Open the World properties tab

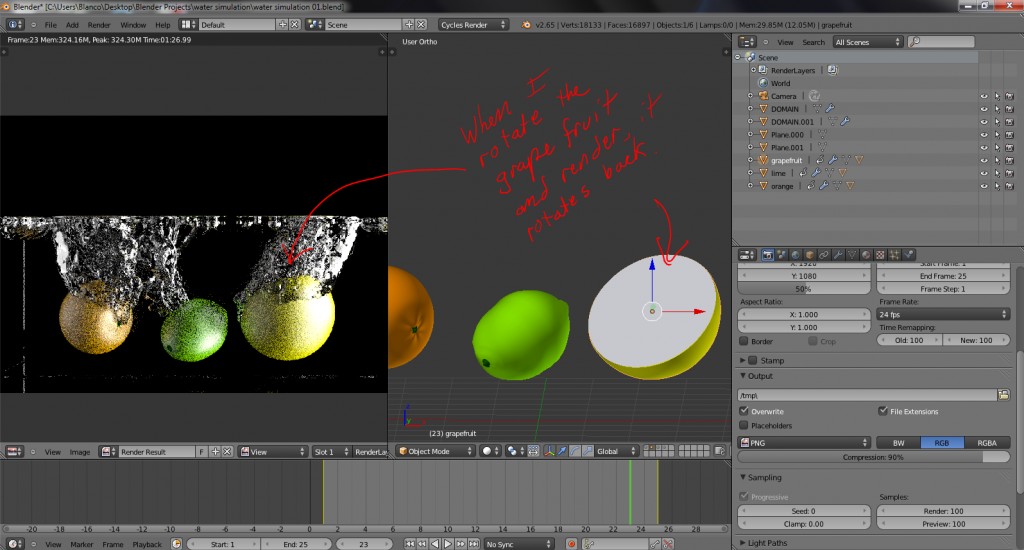pos(795,255)
